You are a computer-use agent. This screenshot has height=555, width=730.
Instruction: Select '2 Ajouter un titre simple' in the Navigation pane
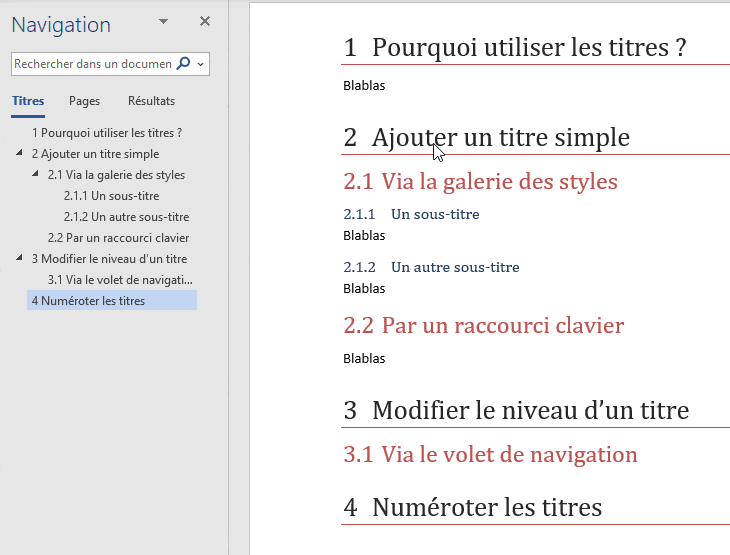click(95, 154)
